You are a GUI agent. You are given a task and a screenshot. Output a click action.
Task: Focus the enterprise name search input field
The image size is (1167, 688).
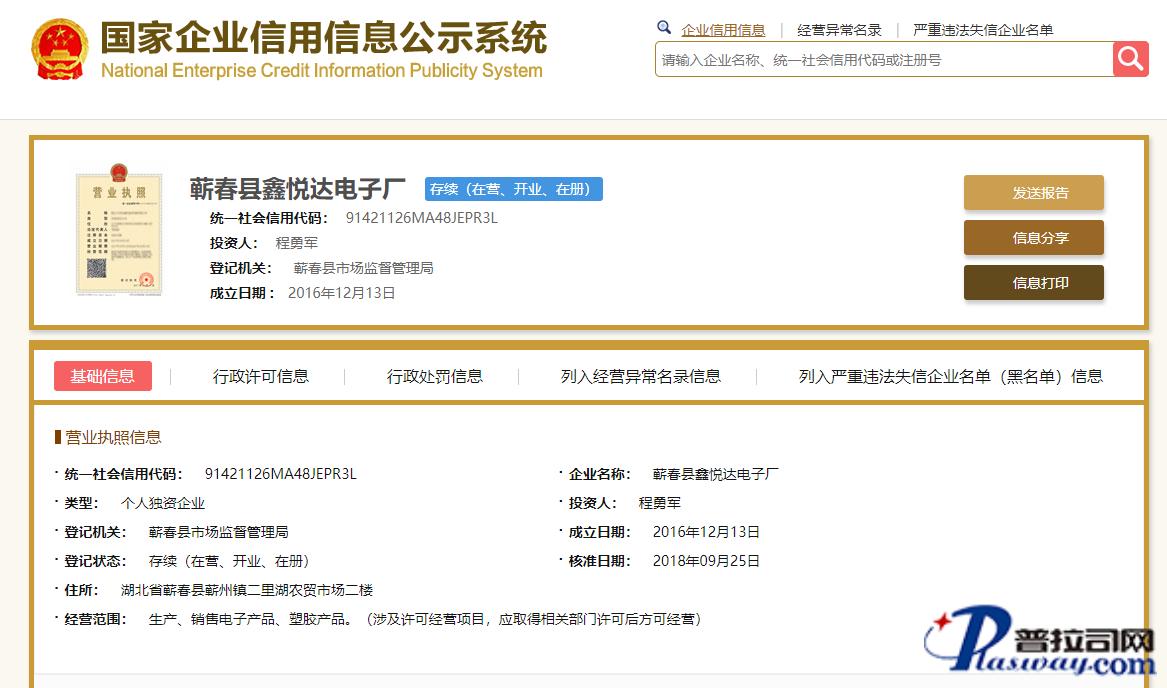tap(883, 60)
